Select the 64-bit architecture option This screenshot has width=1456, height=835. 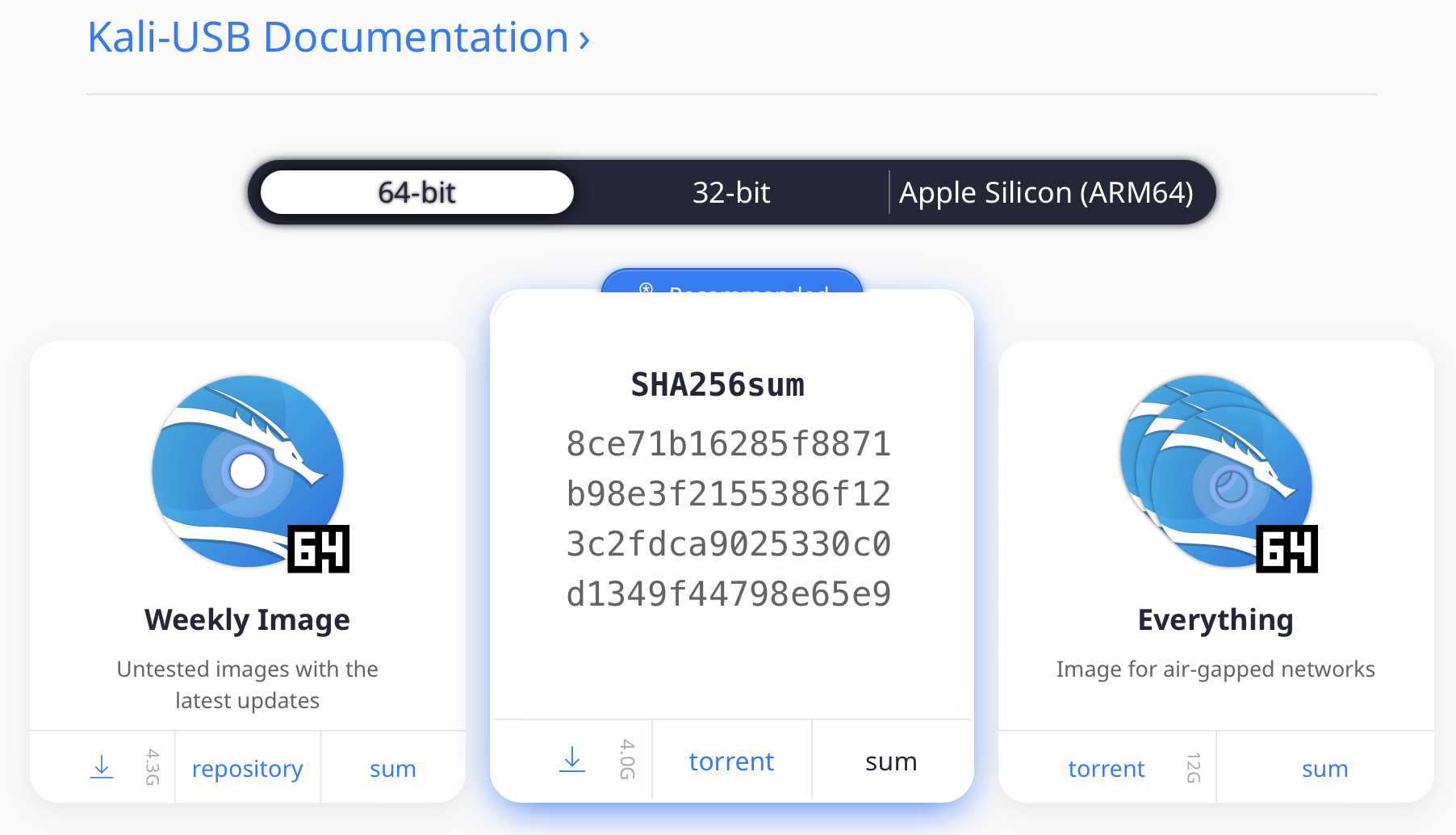pos(417,192)
